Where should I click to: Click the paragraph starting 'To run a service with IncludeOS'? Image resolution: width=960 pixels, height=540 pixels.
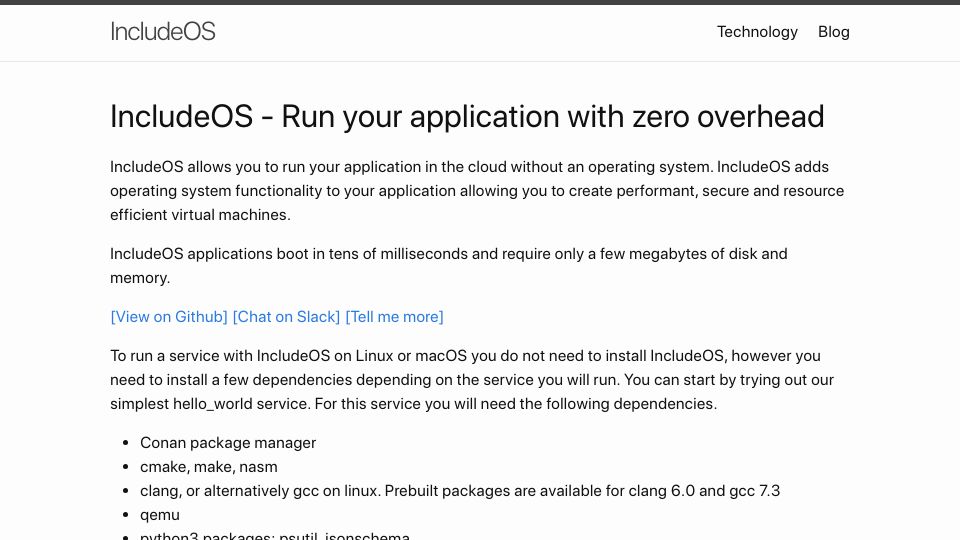[x=472, y=380]
